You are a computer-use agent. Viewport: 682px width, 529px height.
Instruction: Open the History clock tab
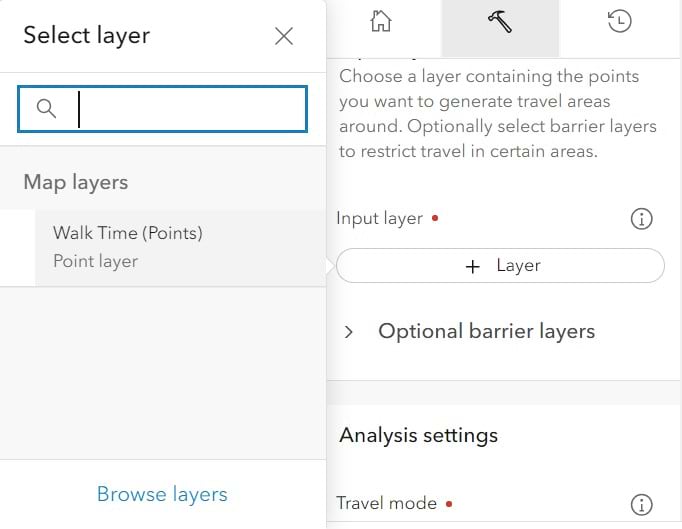(620, 21)
